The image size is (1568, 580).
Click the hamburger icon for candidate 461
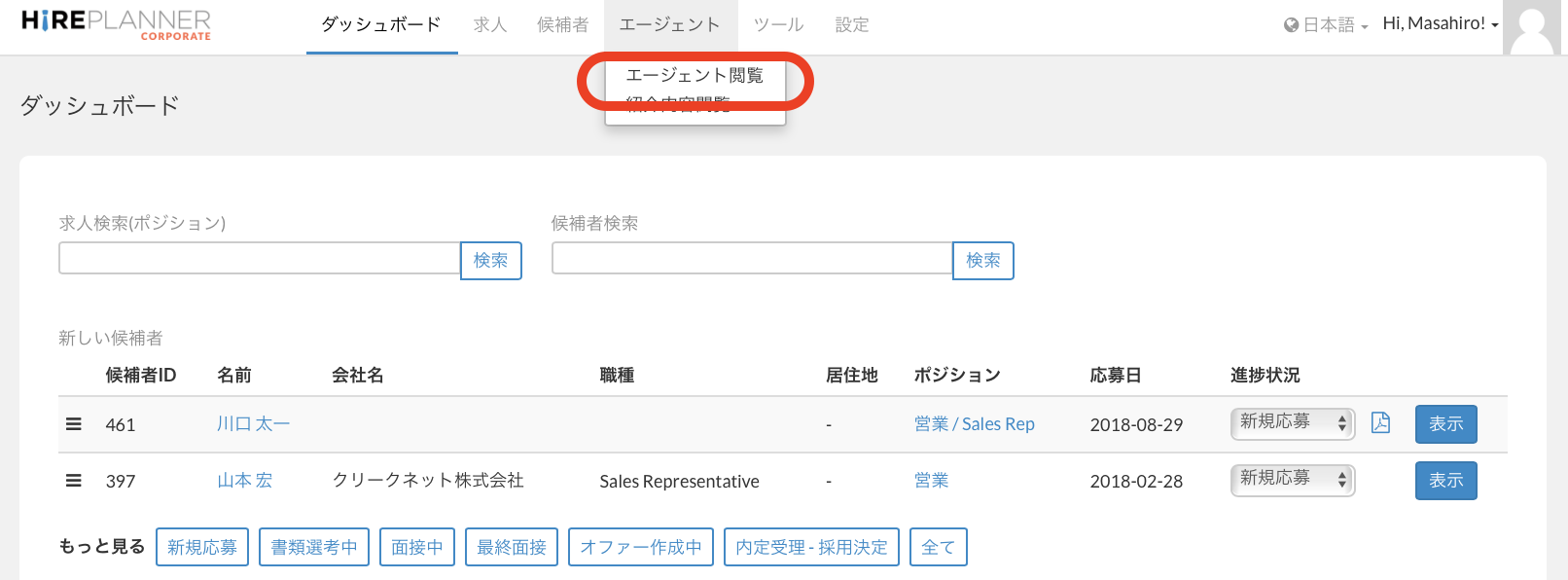tap(73, 424)
